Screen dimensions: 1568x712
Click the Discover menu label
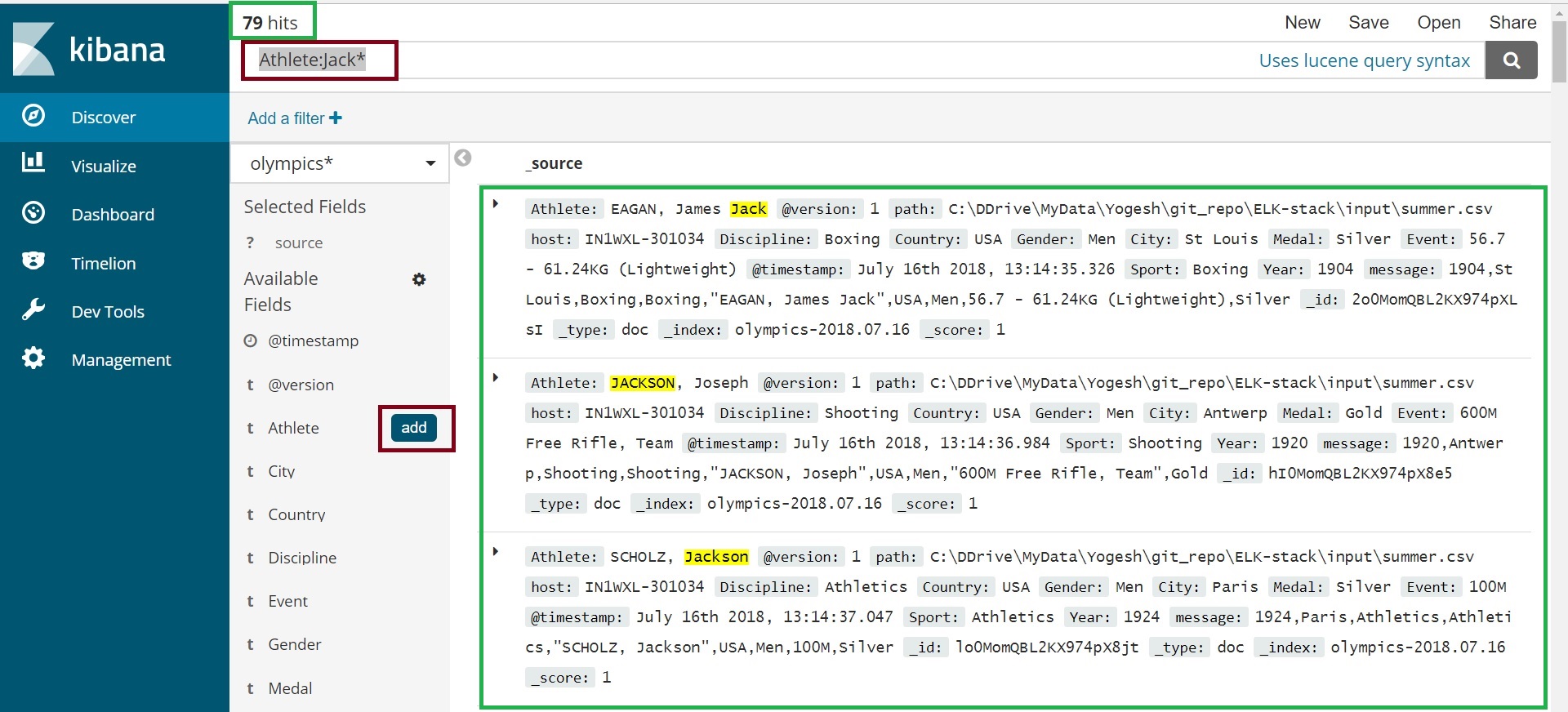[x=104, y=118]
